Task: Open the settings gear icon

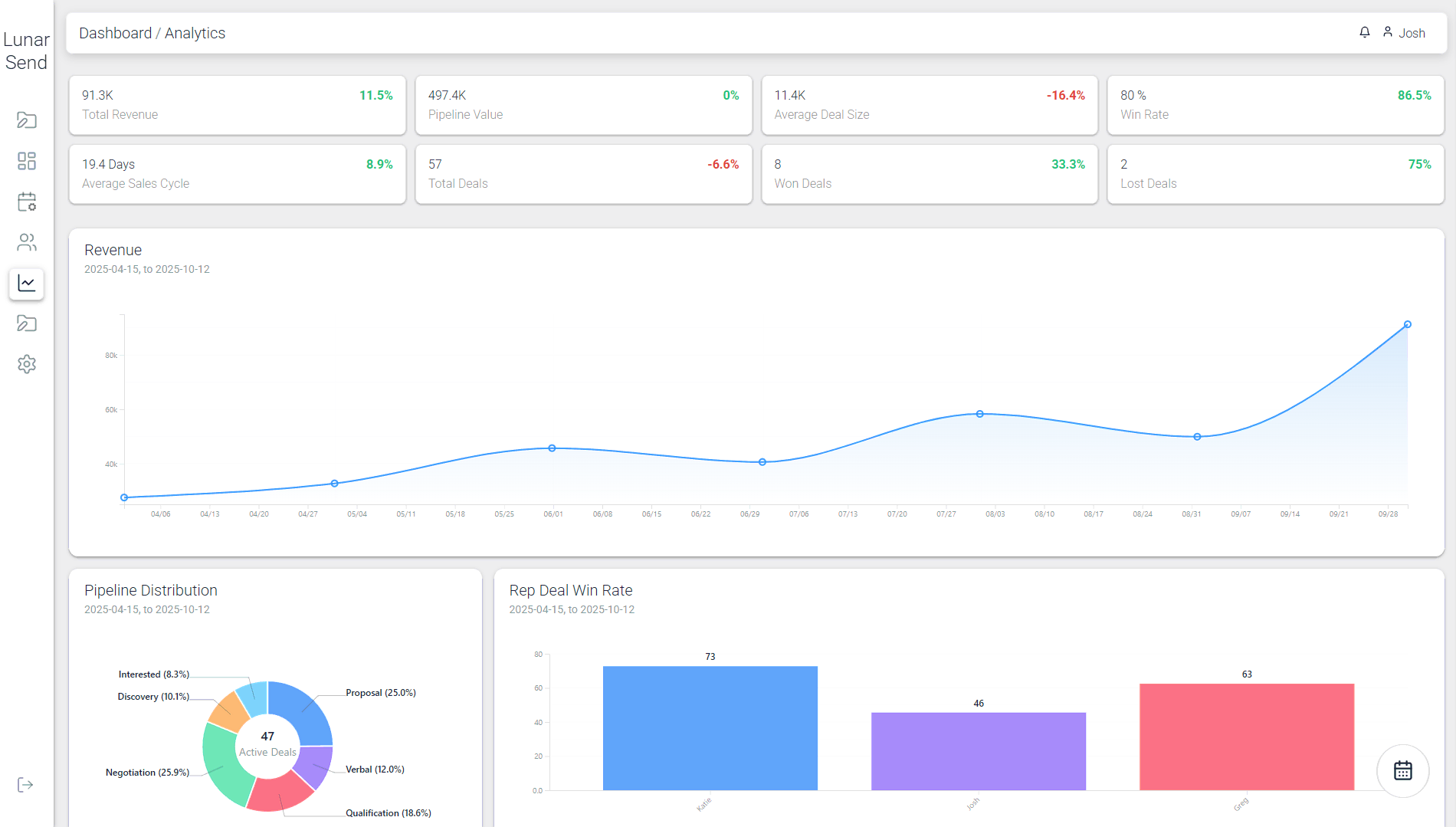Action: 27,364
